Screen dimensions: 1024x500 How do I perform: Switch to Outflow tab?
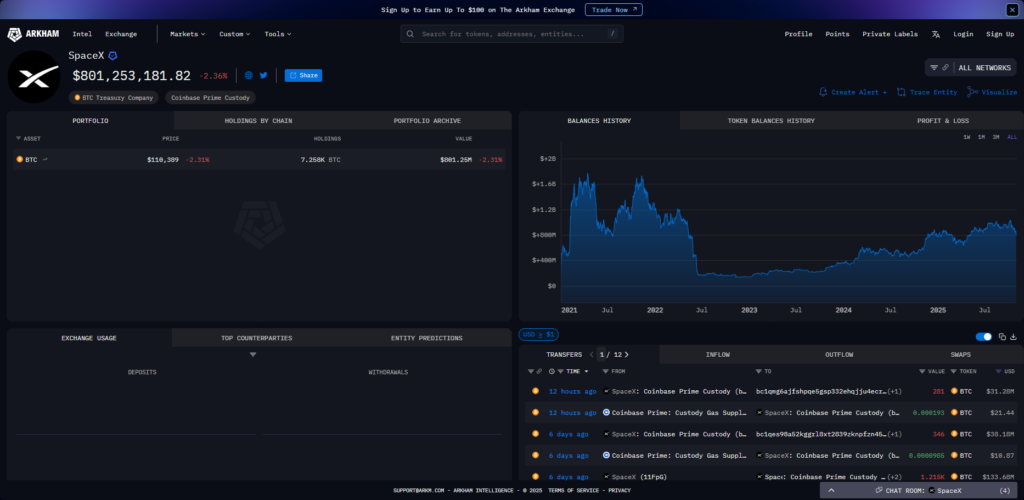pyautogui.click(x=839, y=354)
